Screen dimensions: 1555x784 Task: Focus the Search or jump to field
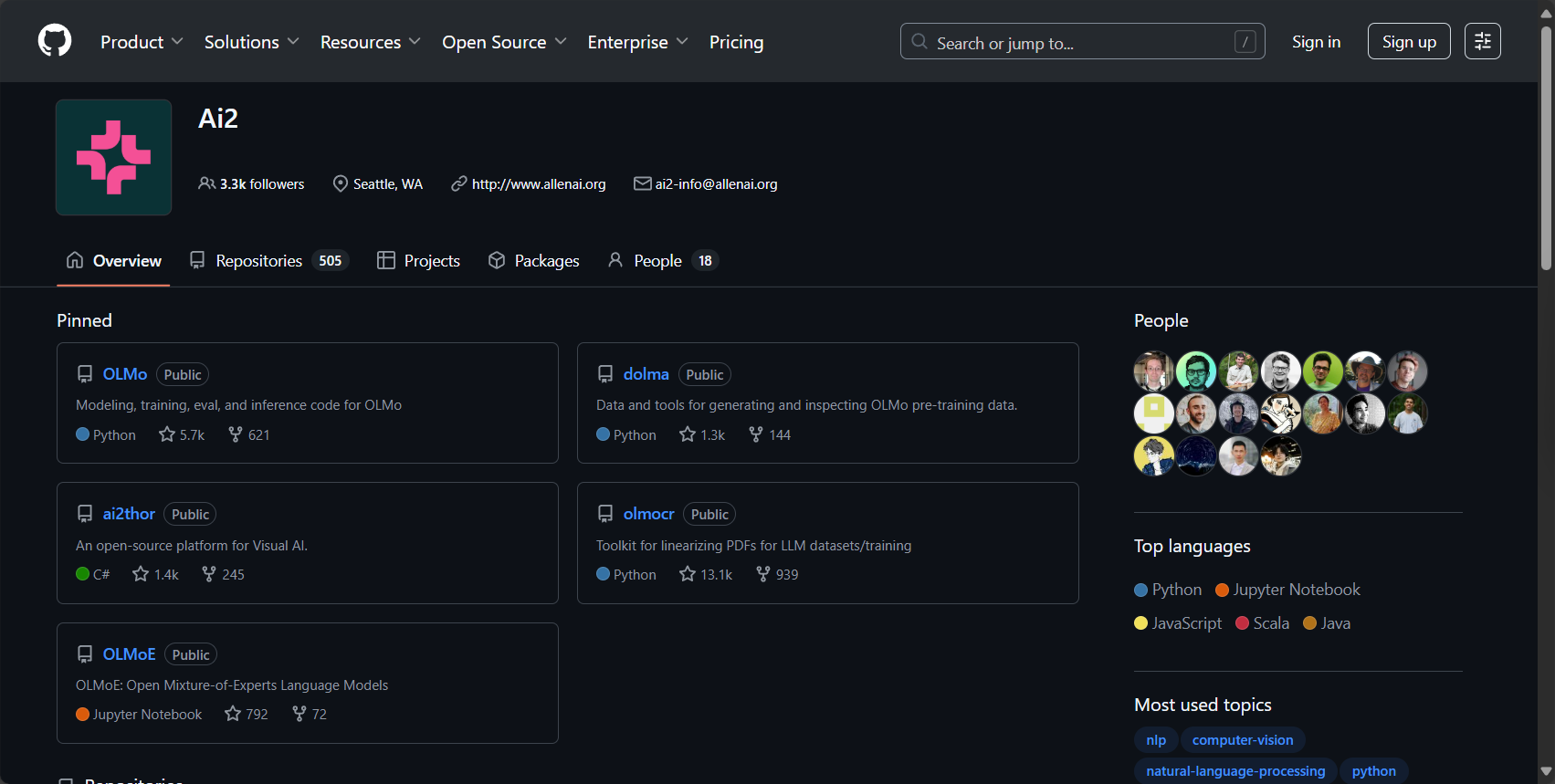point(1082,41)
